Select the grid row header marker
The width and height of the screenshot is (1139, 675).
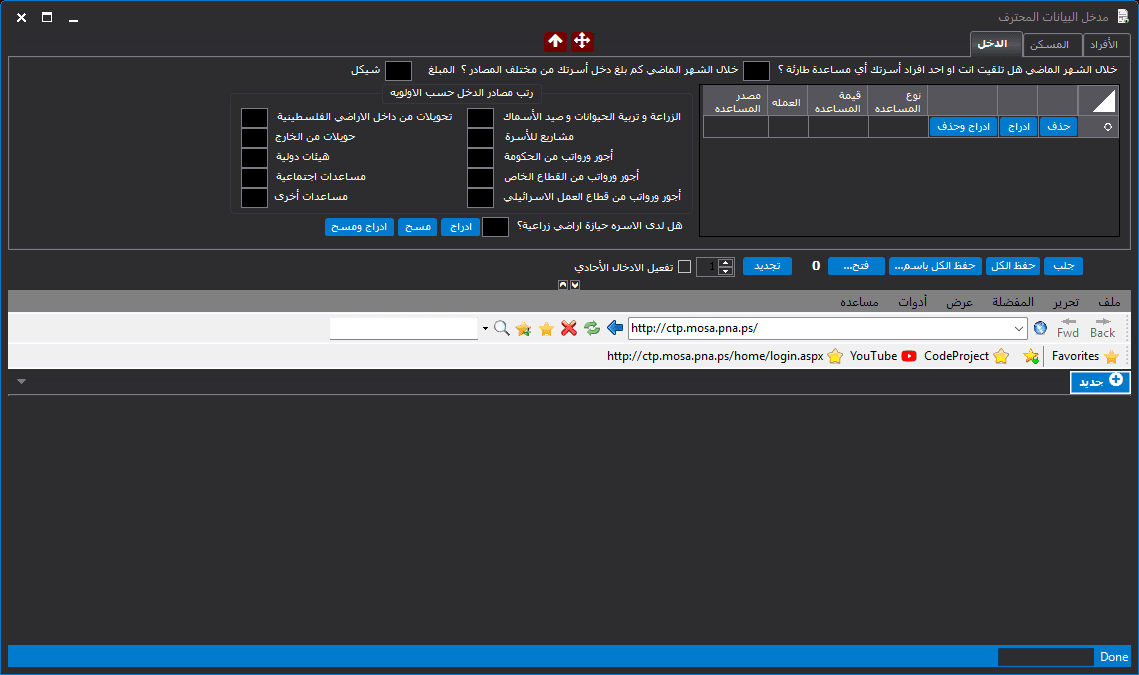[1098, 126]
